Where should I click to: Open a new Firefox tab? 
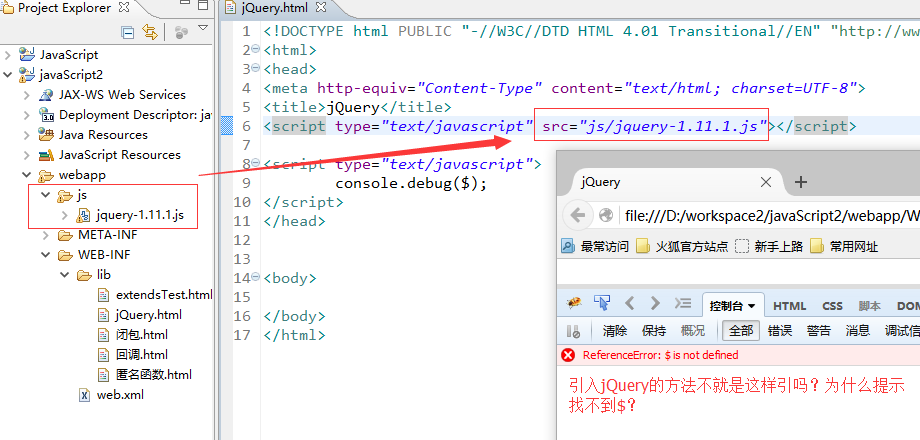pyautogui.click(x=800, y=182)
